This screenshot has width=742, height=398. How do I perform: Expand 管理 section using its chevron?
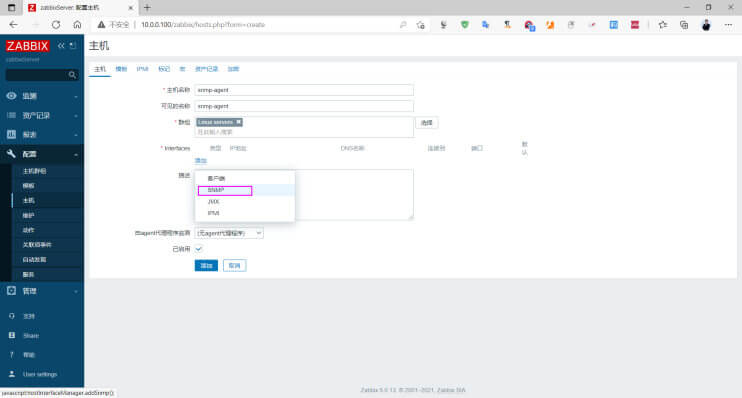(x=76, y=292)
